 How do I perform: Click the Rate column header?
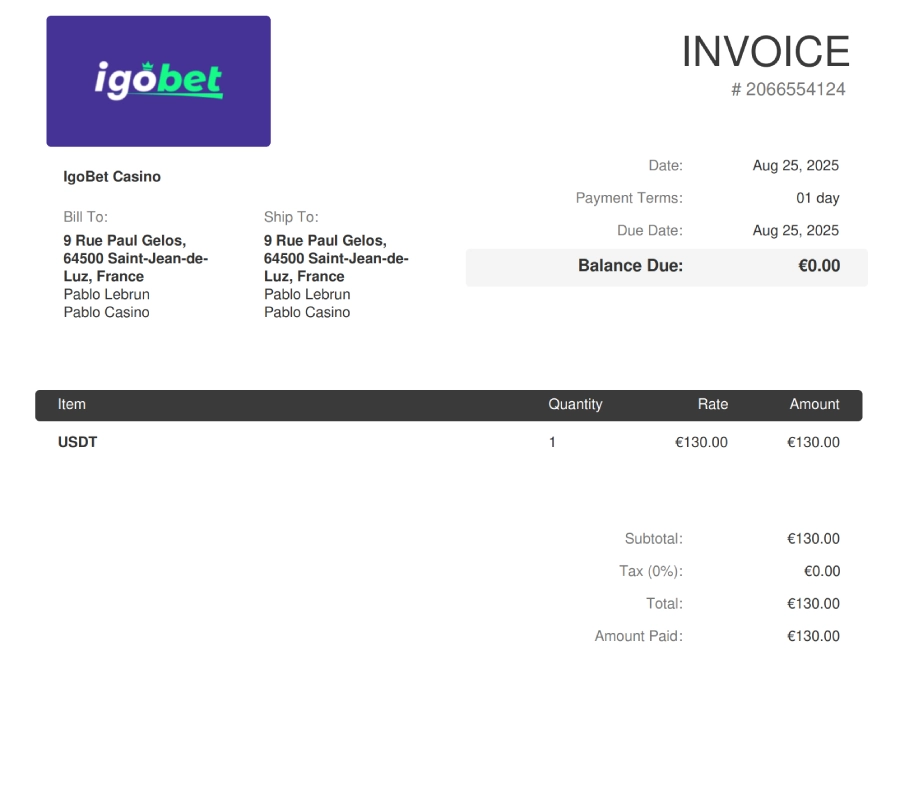pyautogui.click(x=712, y=405)
